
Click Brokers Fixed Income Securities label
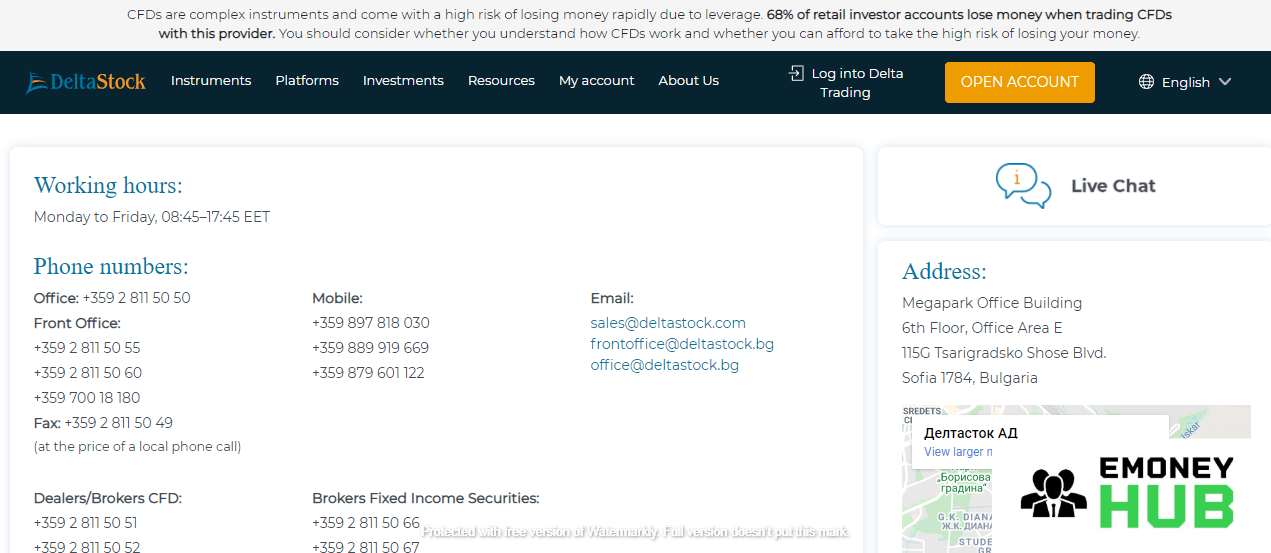[426, 498]
